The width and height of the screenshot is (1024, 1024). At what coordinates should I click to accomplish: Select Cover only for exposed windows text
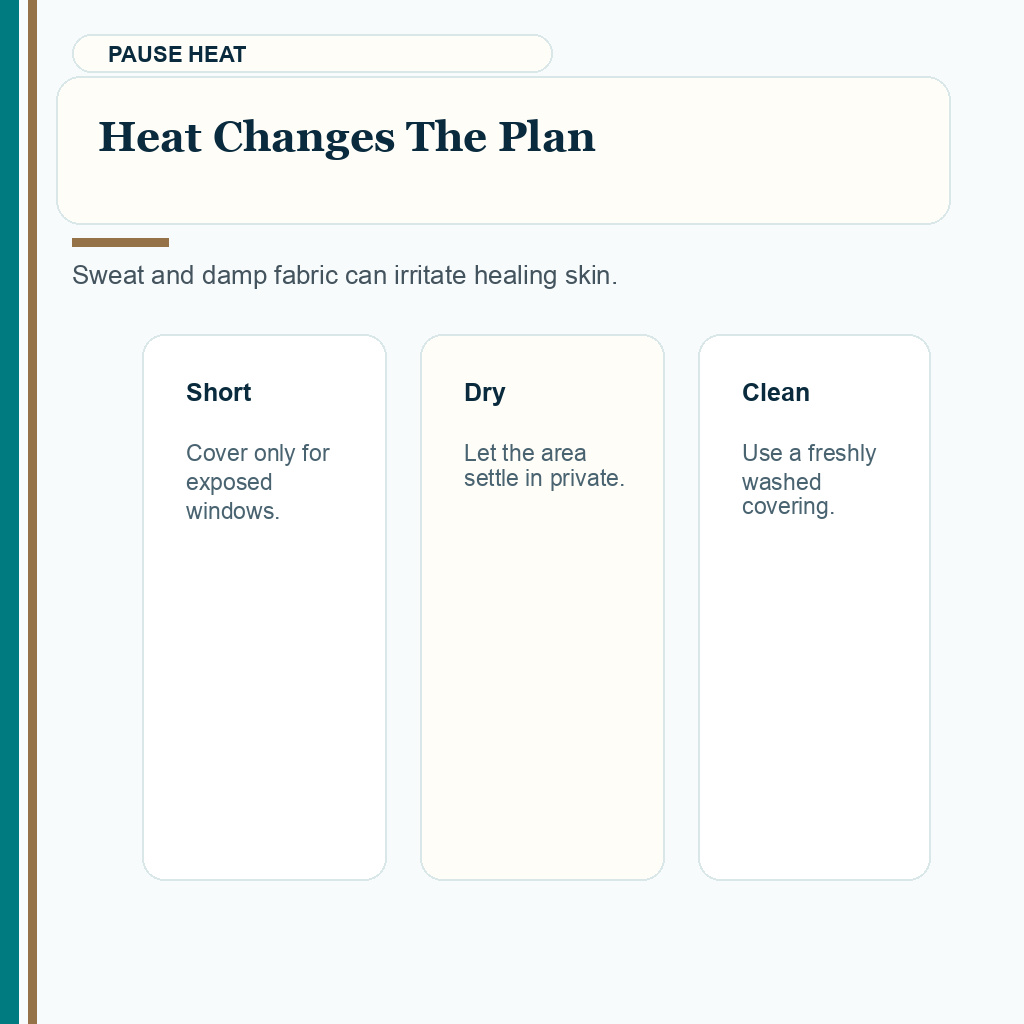258,482
